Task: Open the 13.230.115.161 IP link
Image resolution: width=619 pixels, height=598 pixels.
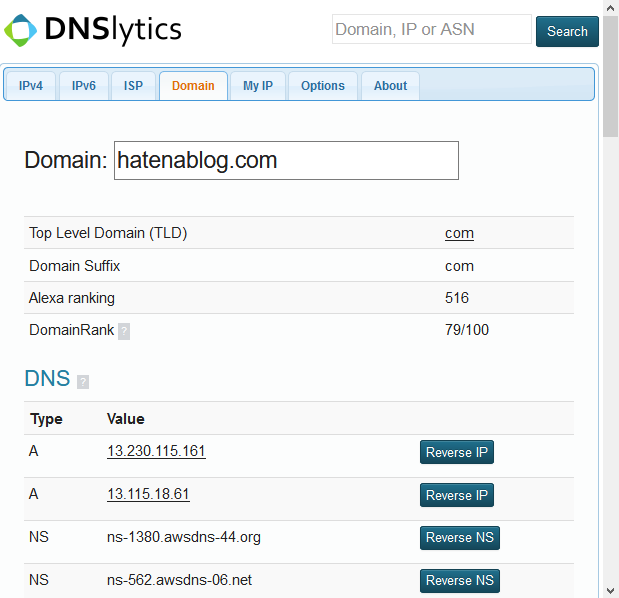Action: point(156,451)
